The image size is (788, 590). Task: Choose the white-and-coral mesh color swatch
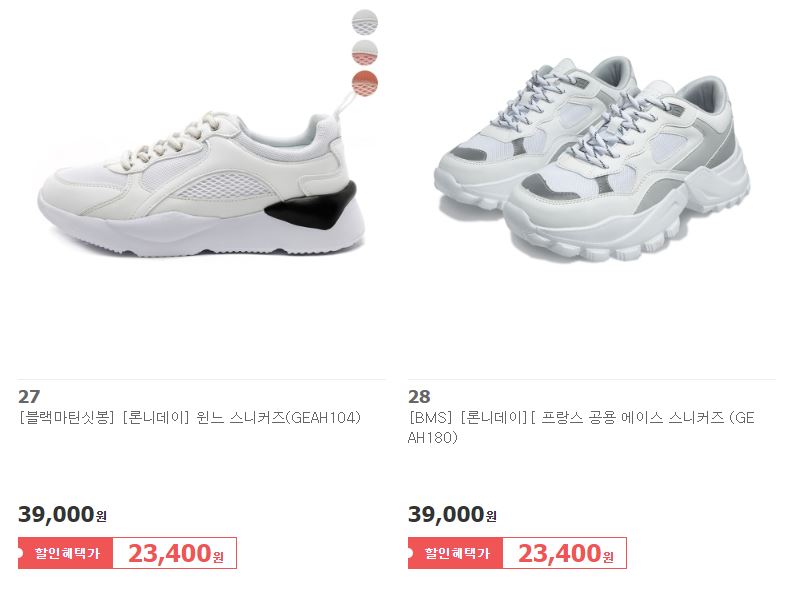pyautogui.click(x=364, y=53)
